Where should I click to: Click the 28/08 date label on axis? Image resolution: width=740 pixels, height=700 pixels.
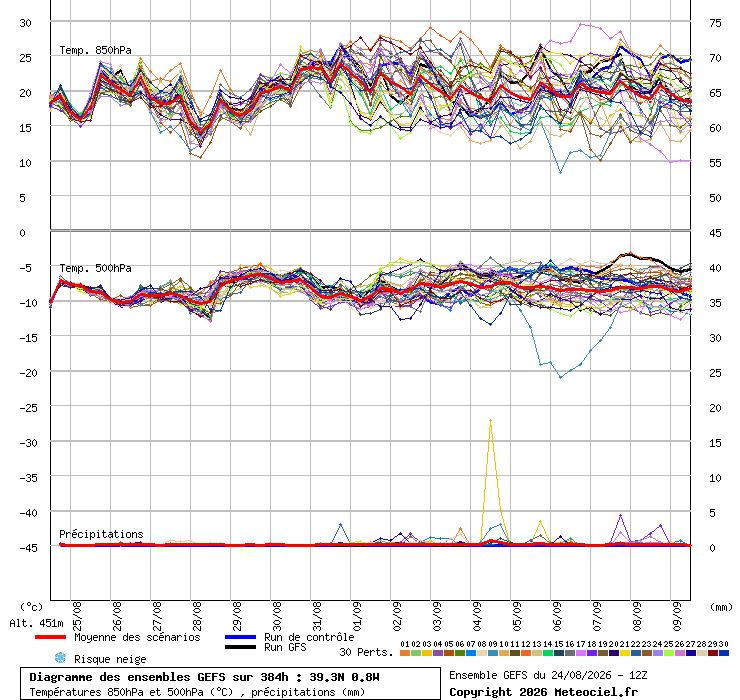click(197, 616)
